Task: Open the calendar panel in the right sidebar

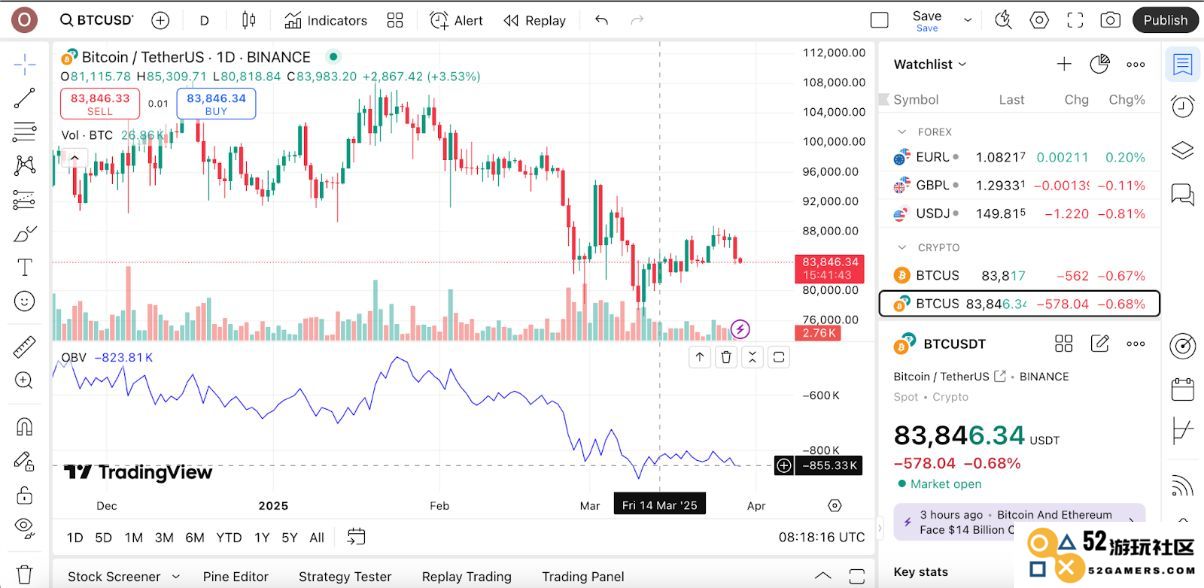Action: pyautogui.click(x=1183, y=388)
